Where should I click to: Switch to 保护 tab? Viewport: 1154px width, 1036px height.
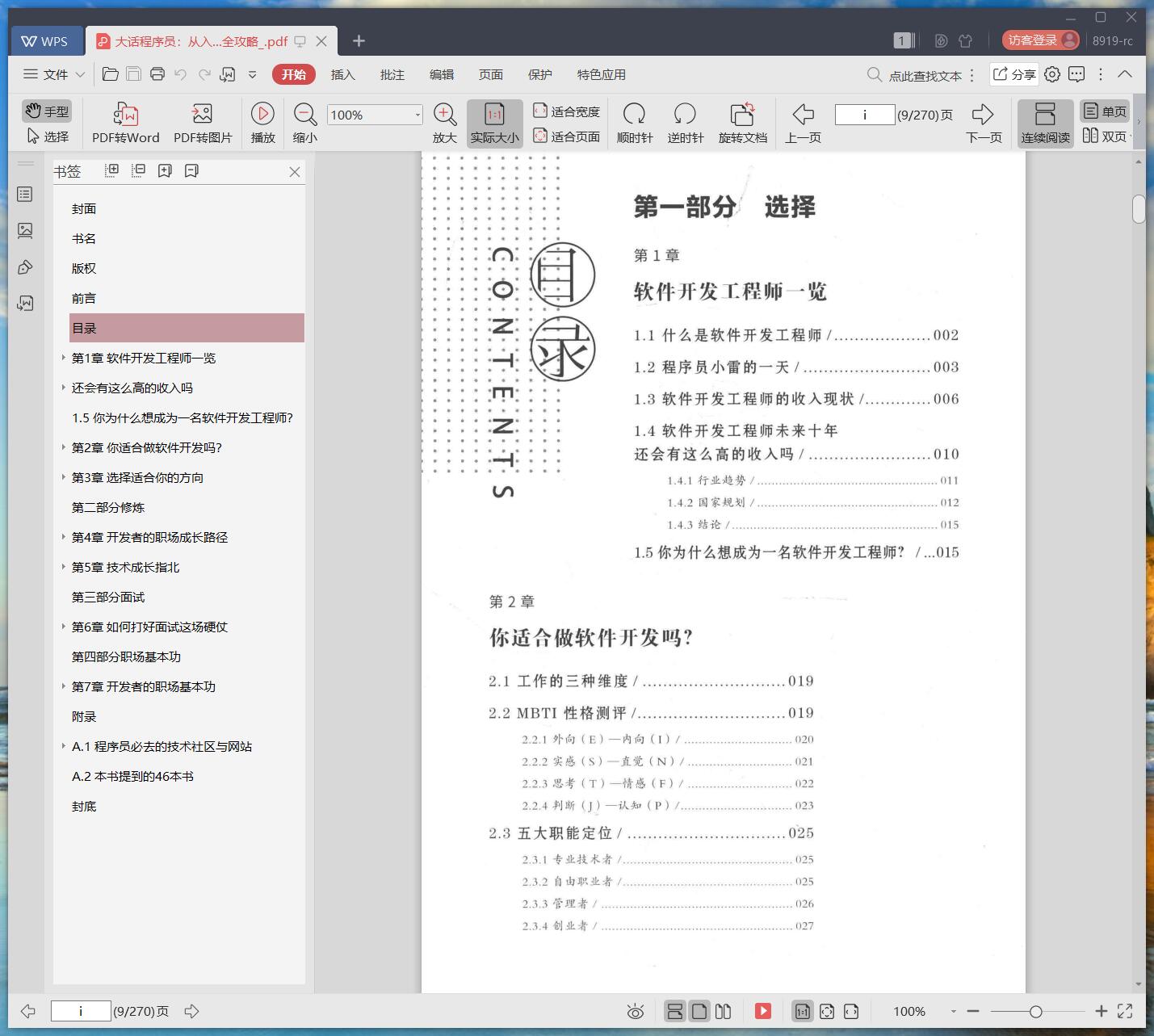coord(539,74)
